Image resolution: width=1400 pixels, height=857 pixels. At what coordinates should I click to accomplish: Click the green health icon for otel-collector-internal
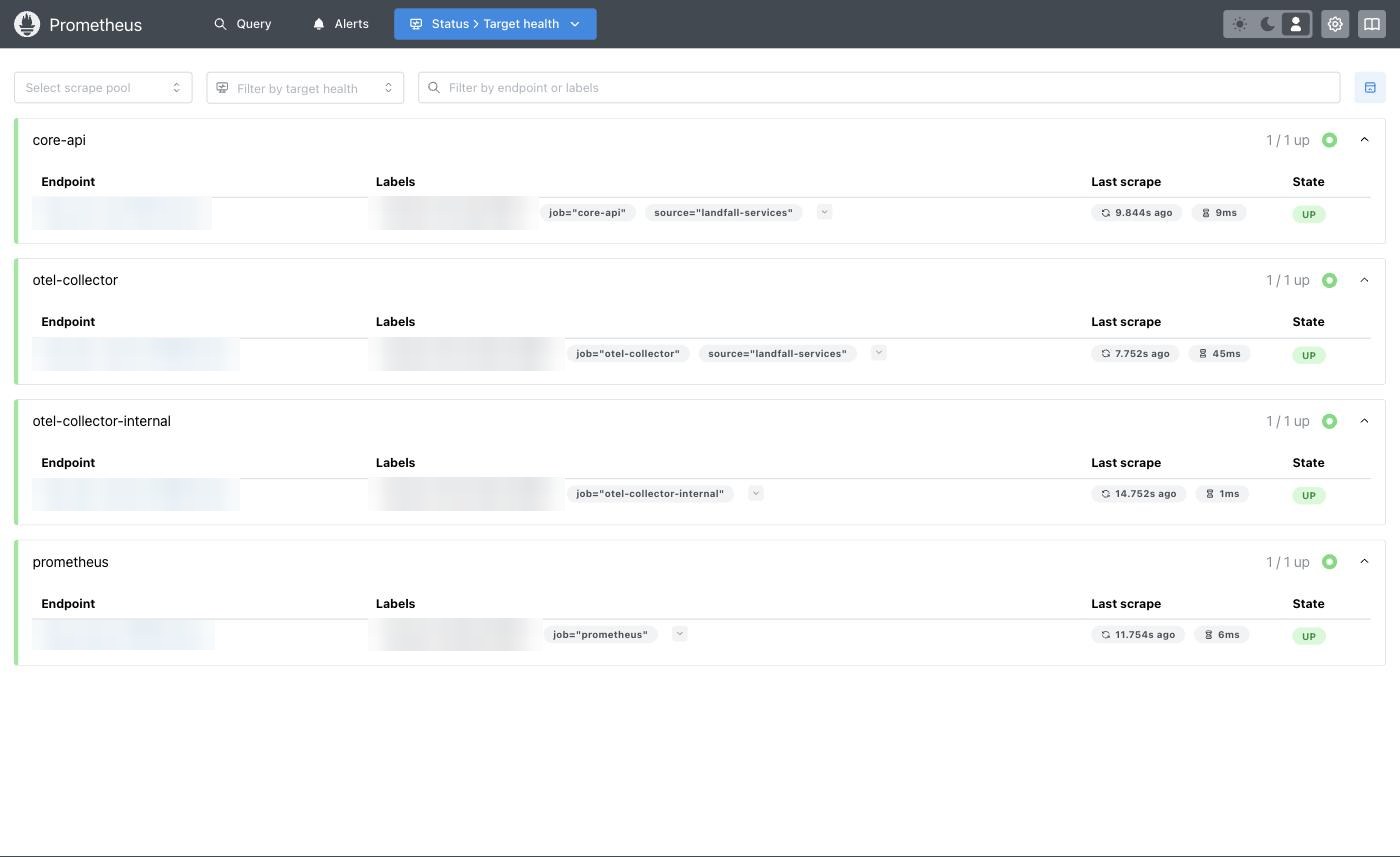click(1329, 421)
